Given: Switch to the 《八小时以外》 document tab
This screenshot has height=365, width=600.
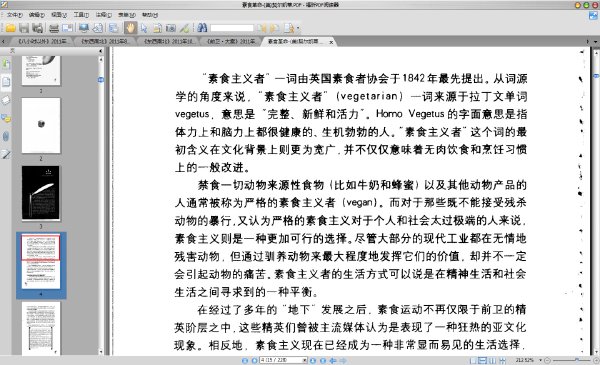Looking at the screenshot, I should click(x=42, y=41).
